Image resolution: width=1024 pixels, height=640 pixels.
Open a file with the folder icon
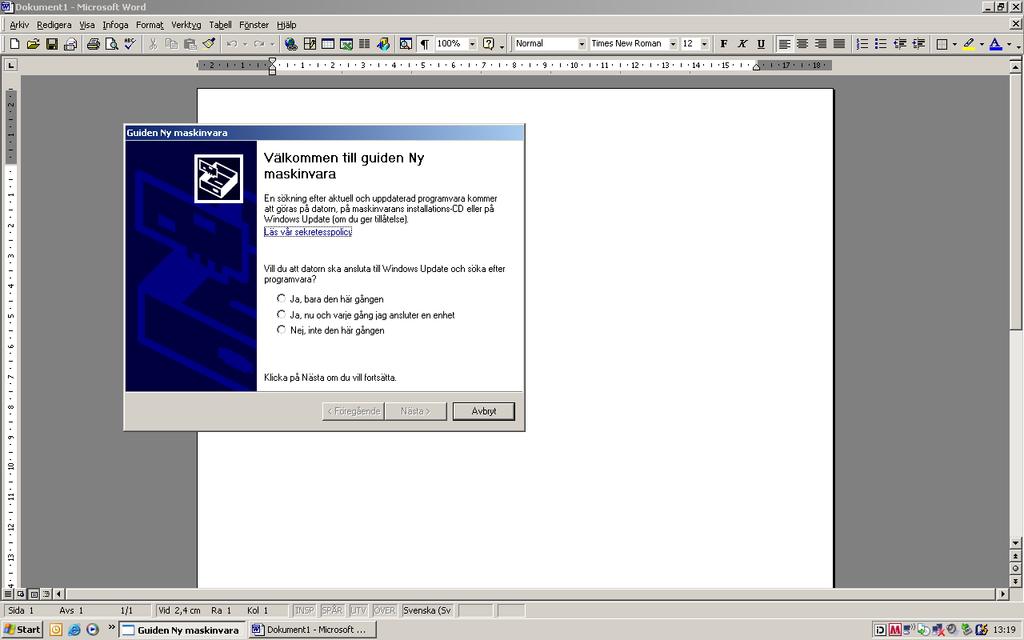[x=33, y=44]
